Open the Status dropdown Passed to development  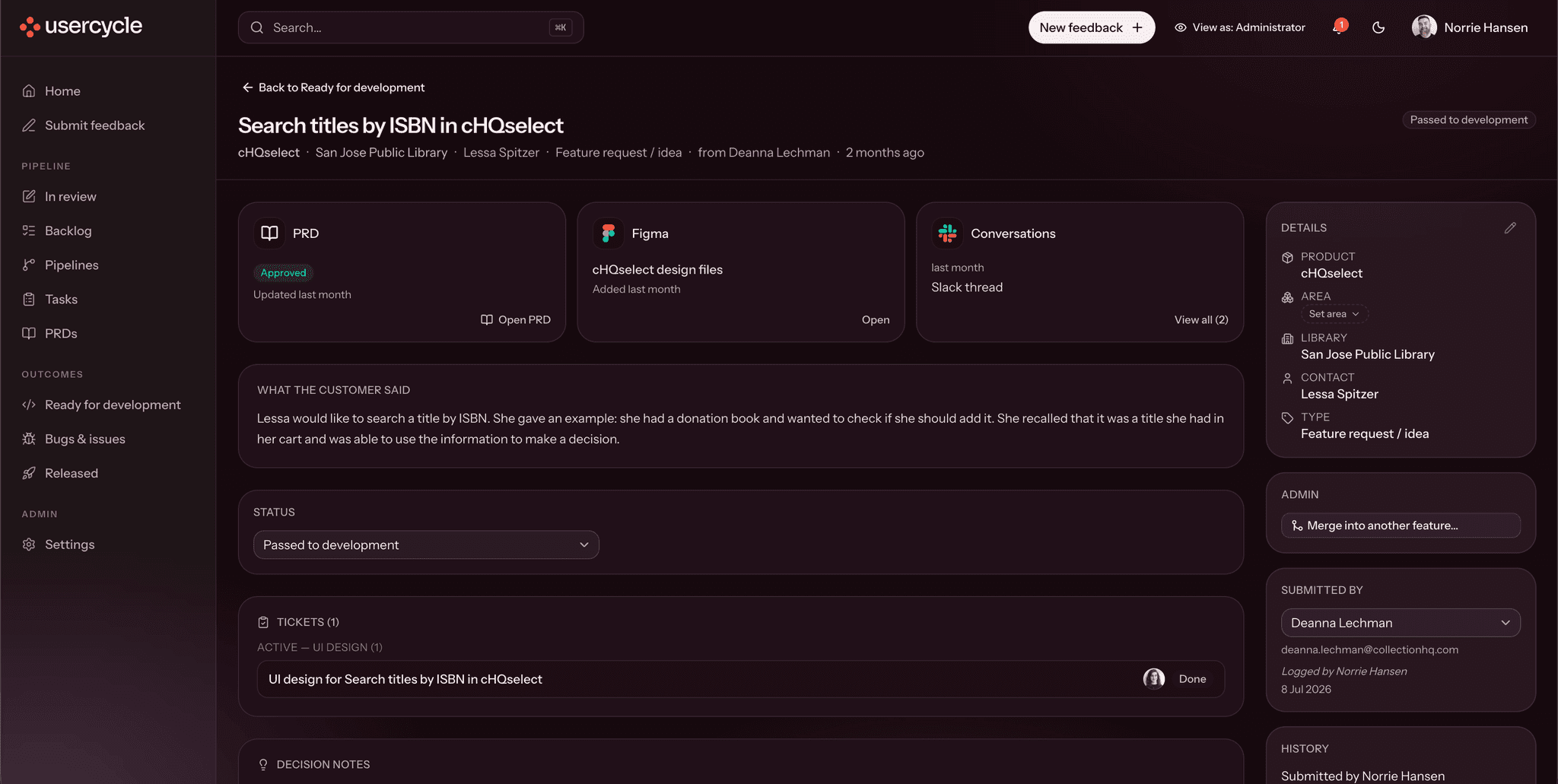[426, 545]
